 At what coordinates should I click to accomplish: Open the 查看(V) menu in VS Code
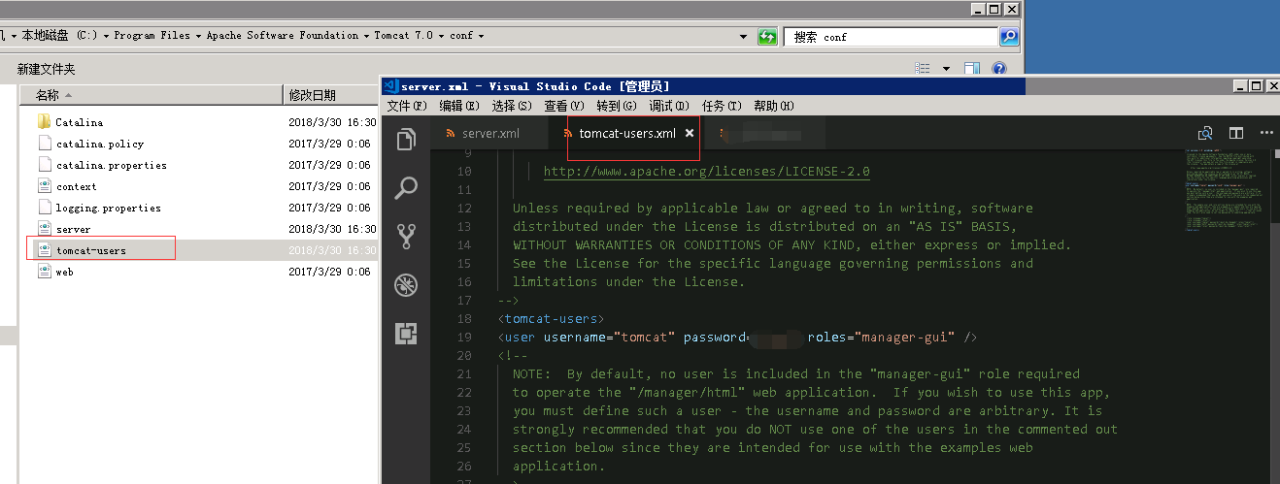(x=564, y=106)
